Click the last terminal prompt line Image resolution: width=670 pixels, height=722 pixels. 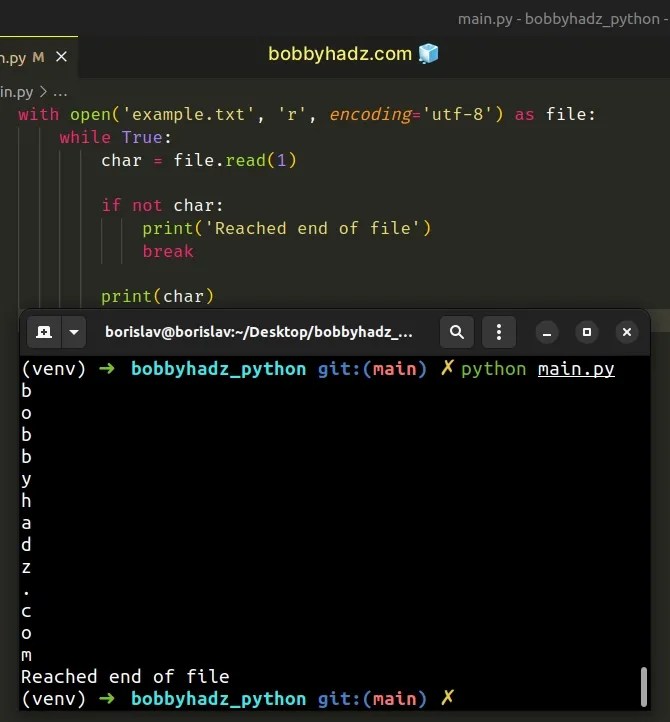click(x=238, y=699)
